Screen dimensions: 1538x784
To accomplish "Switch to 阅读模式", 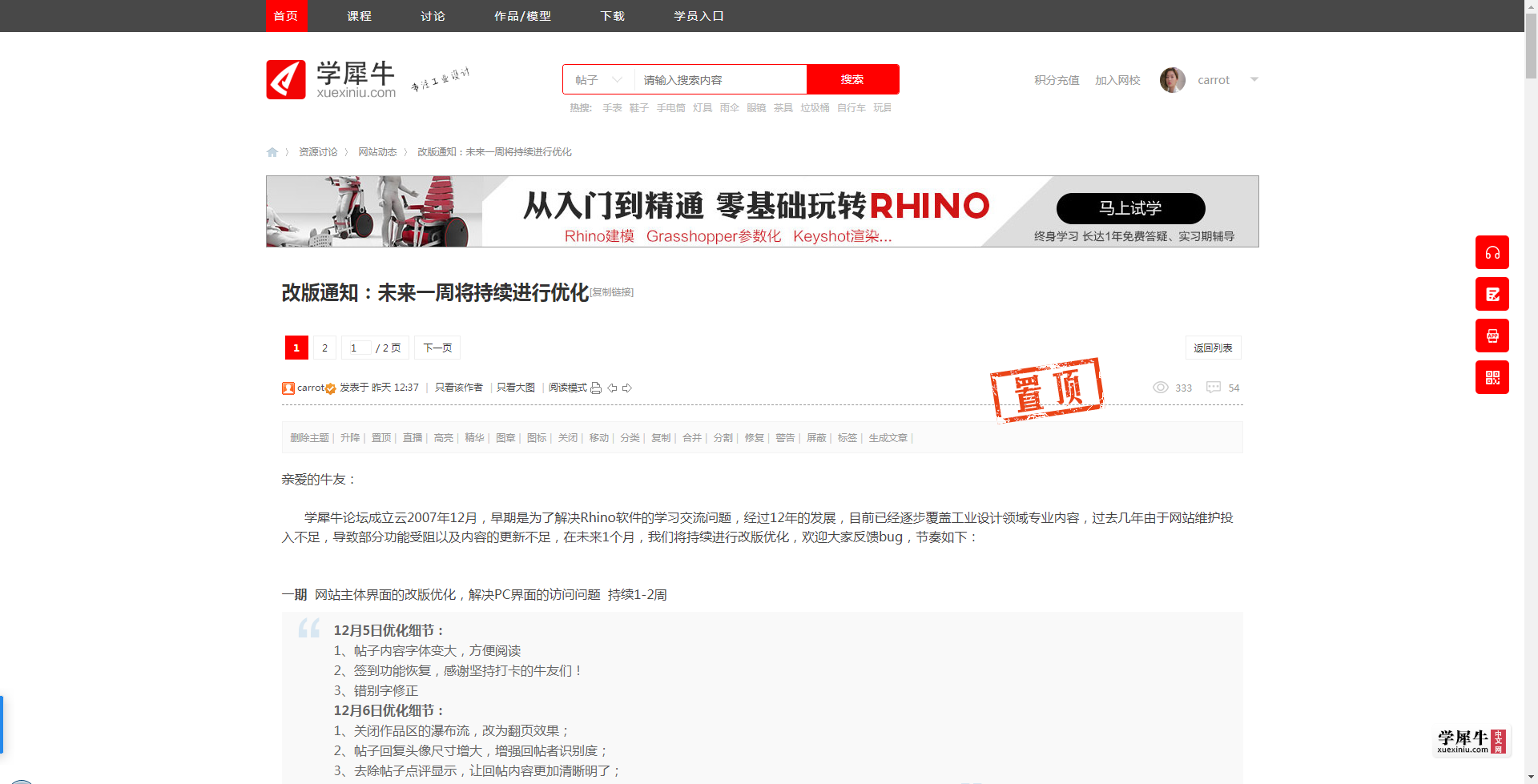I will (x=567, y=388).
